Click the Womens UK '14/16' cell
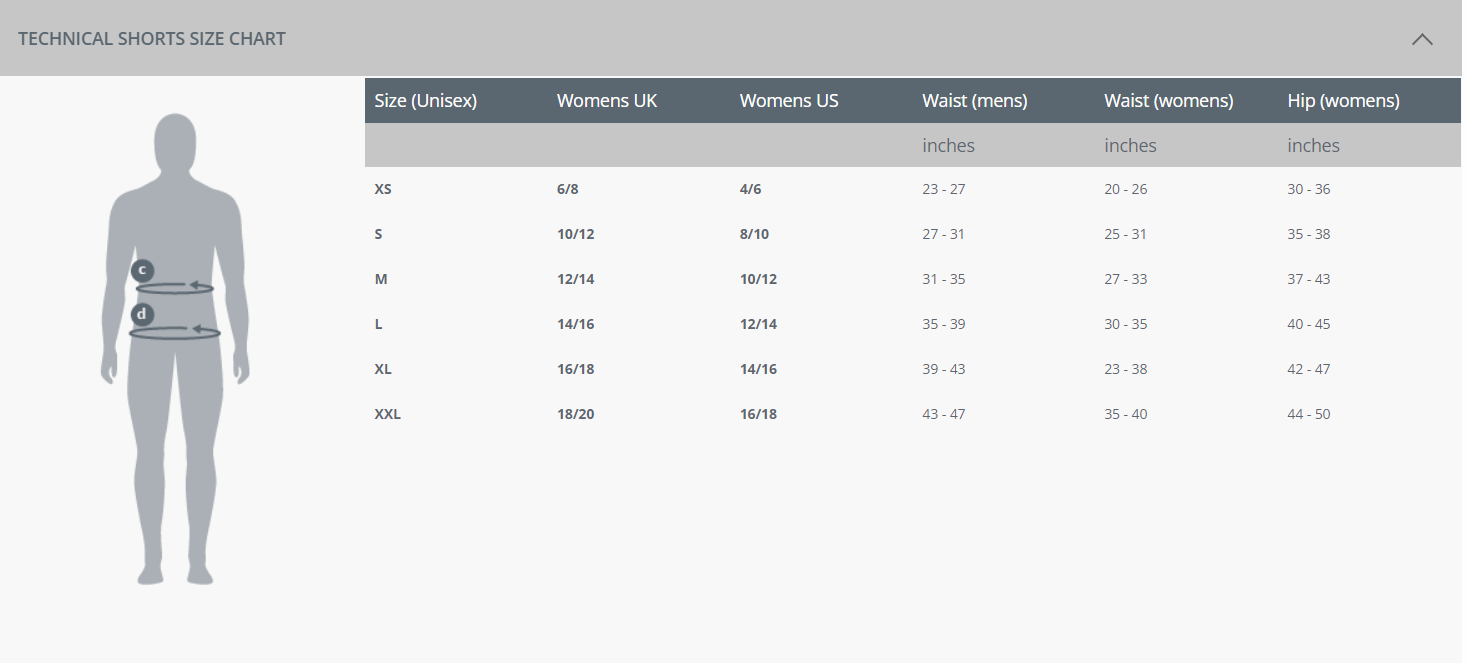Screen dimensions: 1467x663 pos(575,324)
